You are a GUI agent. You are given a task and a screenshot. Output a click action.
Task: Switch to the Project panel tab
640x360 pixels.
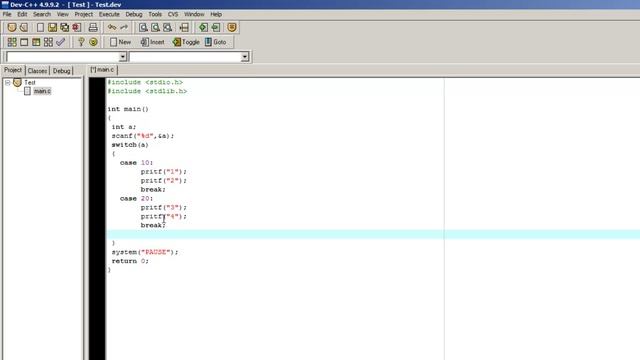point(13,70)
